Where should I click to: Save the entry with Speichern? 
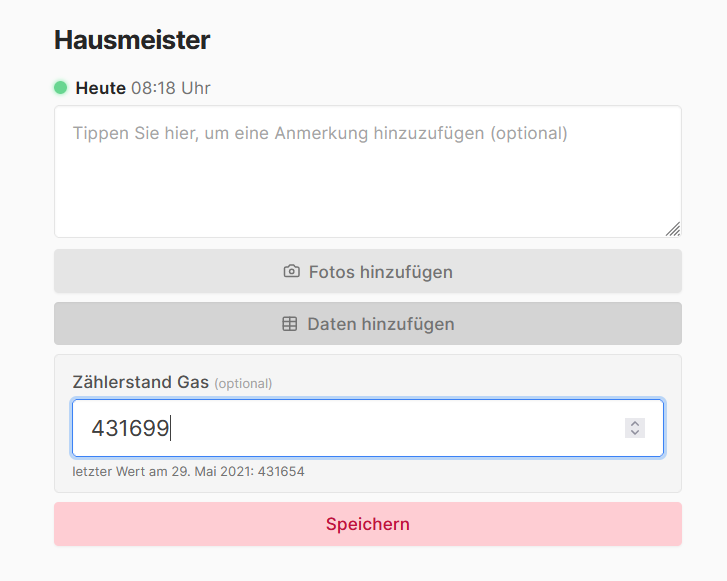(367, 524)
